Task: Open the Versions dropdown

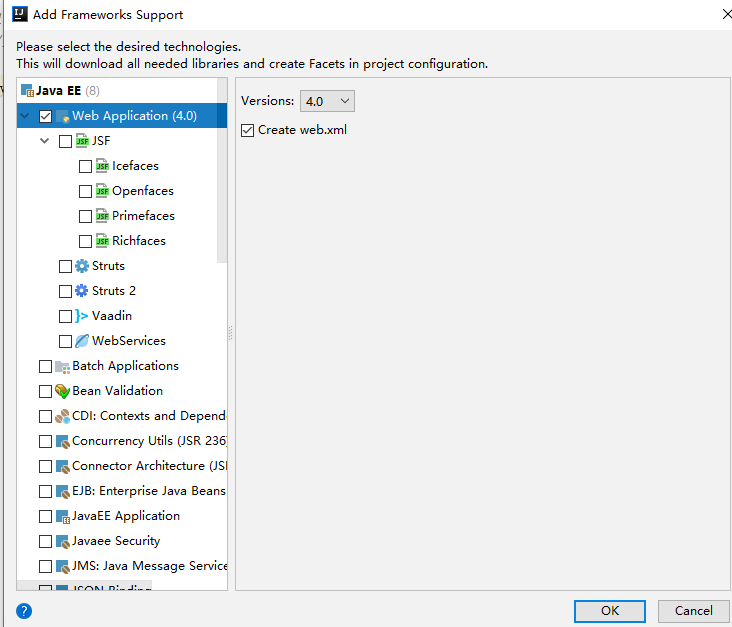Action: coord(327,101)
